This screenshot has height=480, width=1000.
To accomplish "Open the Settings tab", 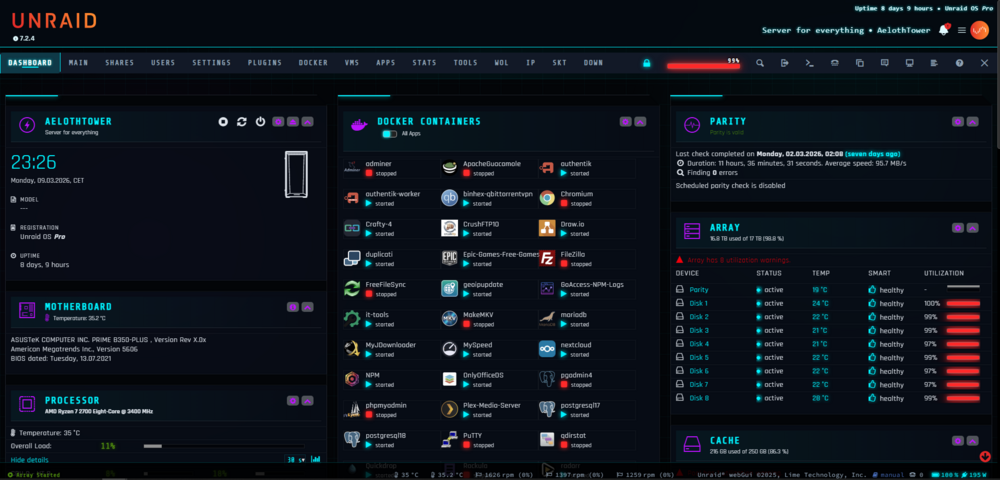I will [212, 63].
